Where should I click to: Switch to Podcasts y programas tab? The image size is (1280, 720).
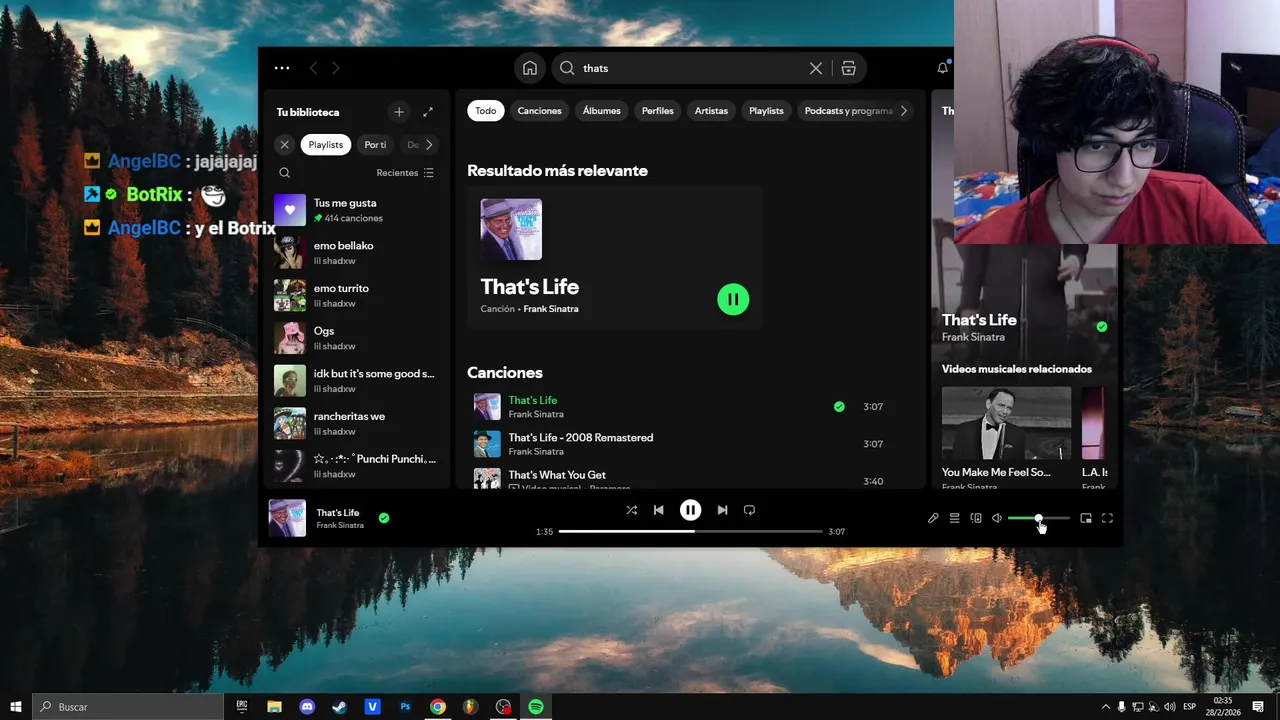tap(848, 111)
